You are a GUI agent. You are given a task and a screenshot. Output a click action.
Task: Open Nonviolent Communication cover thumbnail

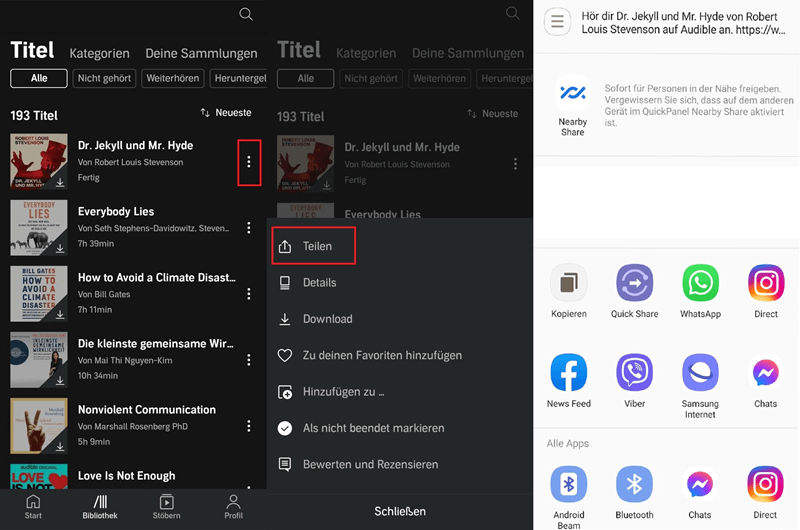pyautogui.click(x=39, y=426)
